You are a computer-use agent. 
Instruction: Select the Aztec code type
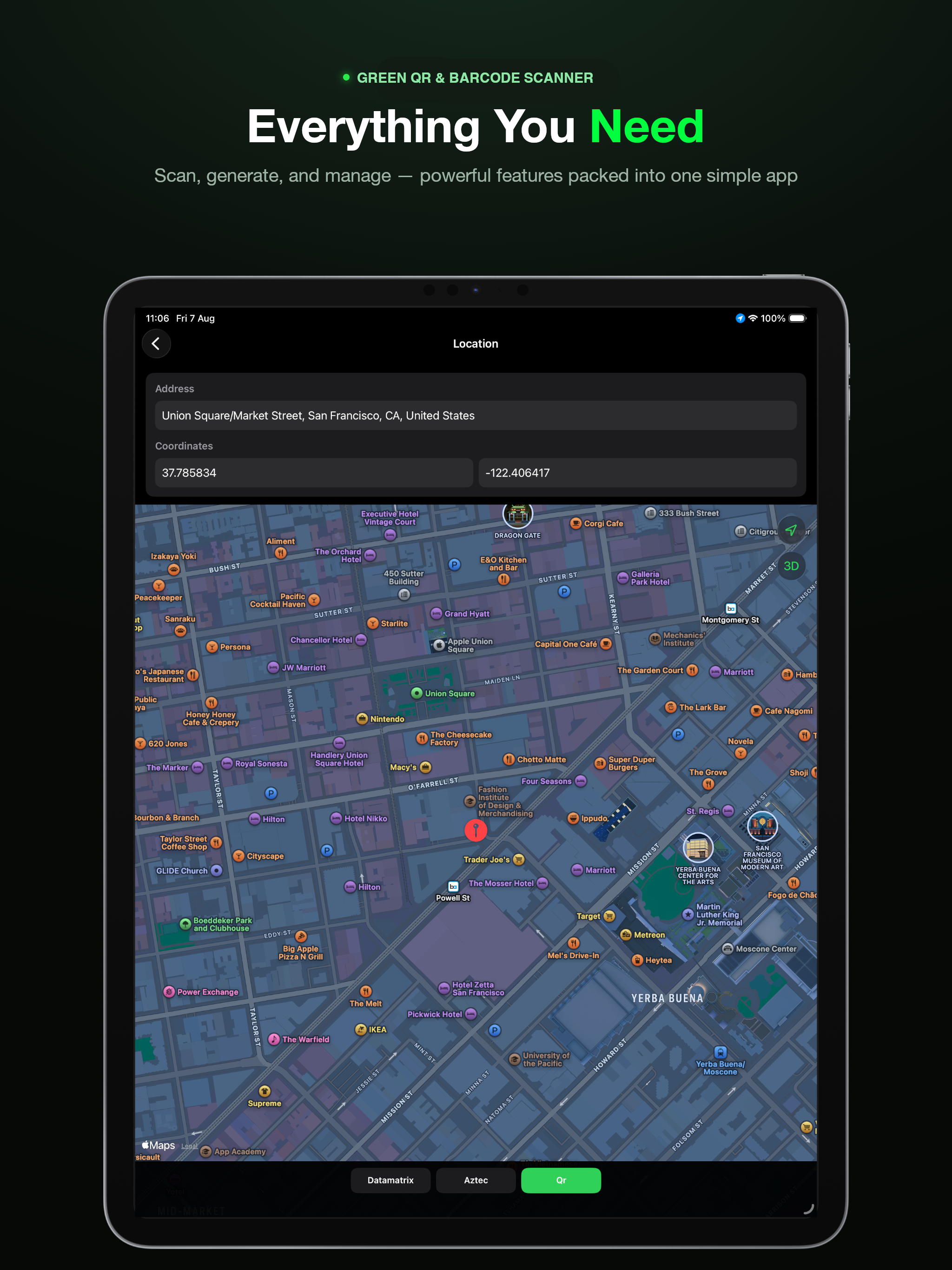coord(476,1180)
